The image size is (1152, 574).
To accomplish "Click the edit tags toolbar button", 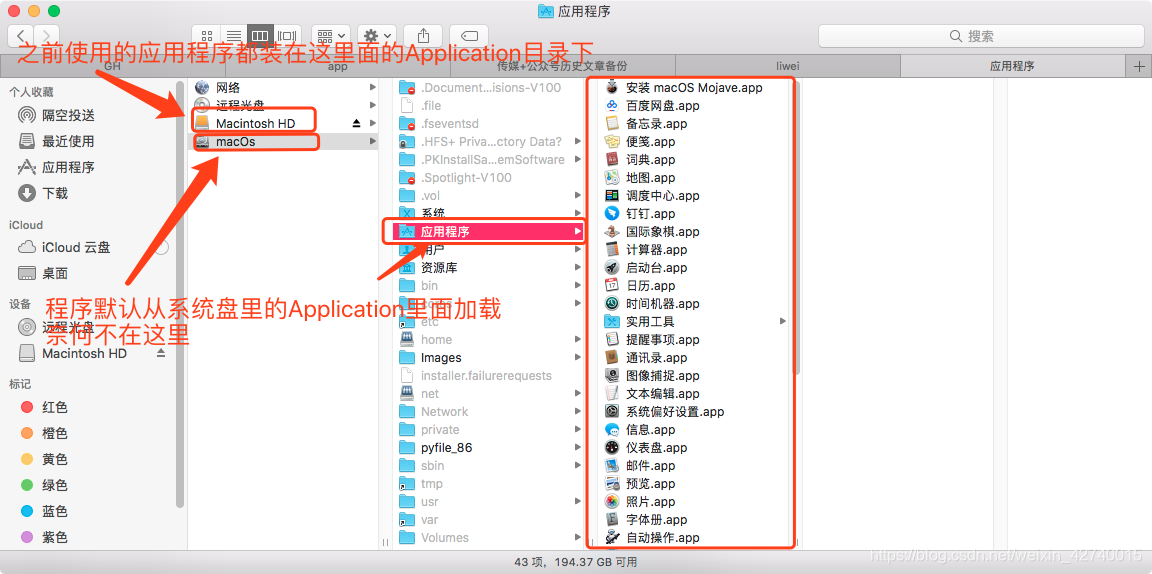I will pyautogui.click(x=469, y=35).
